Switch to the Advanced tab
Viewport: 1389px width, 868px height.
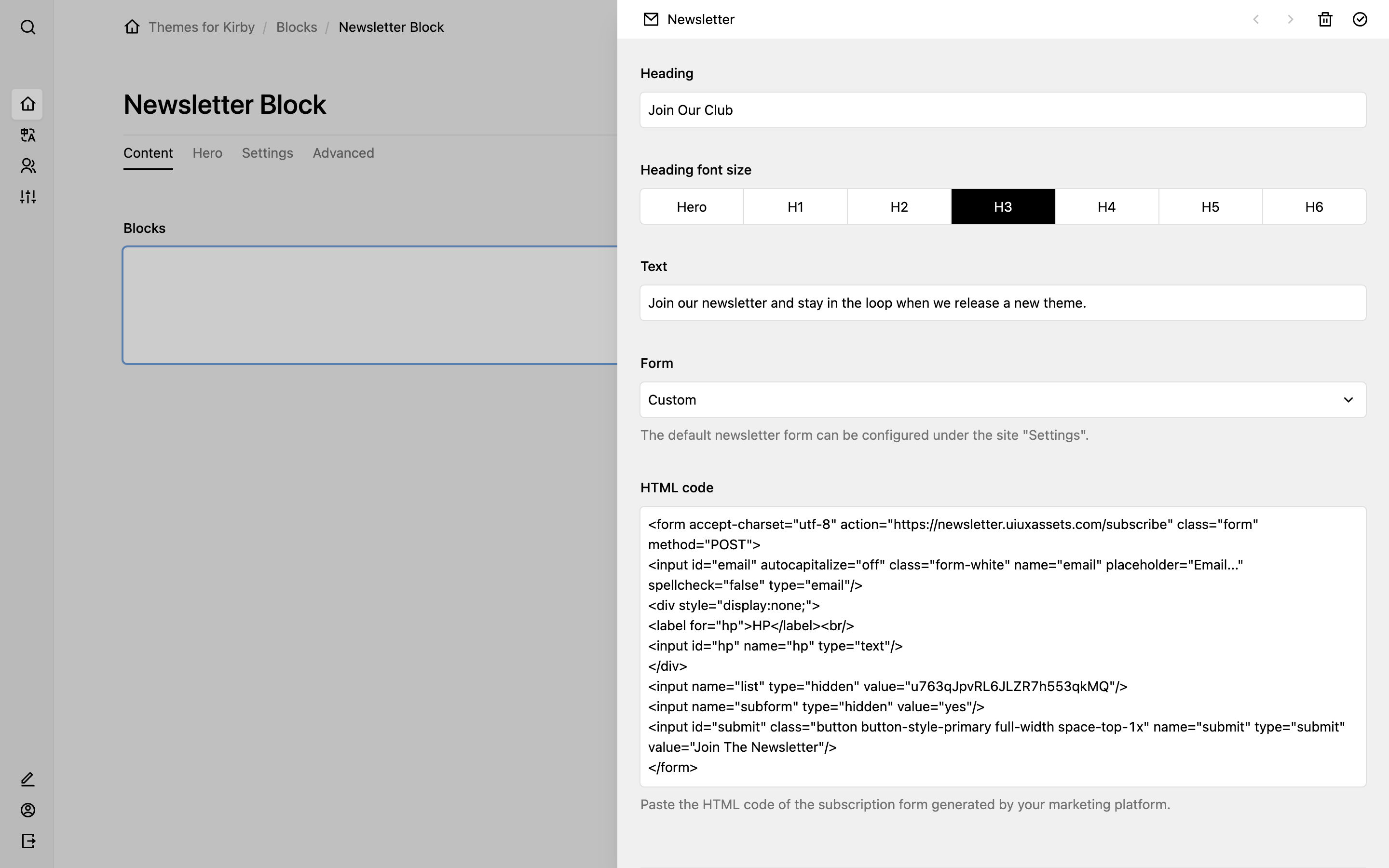pyautogui.click(x=343, y=153)
